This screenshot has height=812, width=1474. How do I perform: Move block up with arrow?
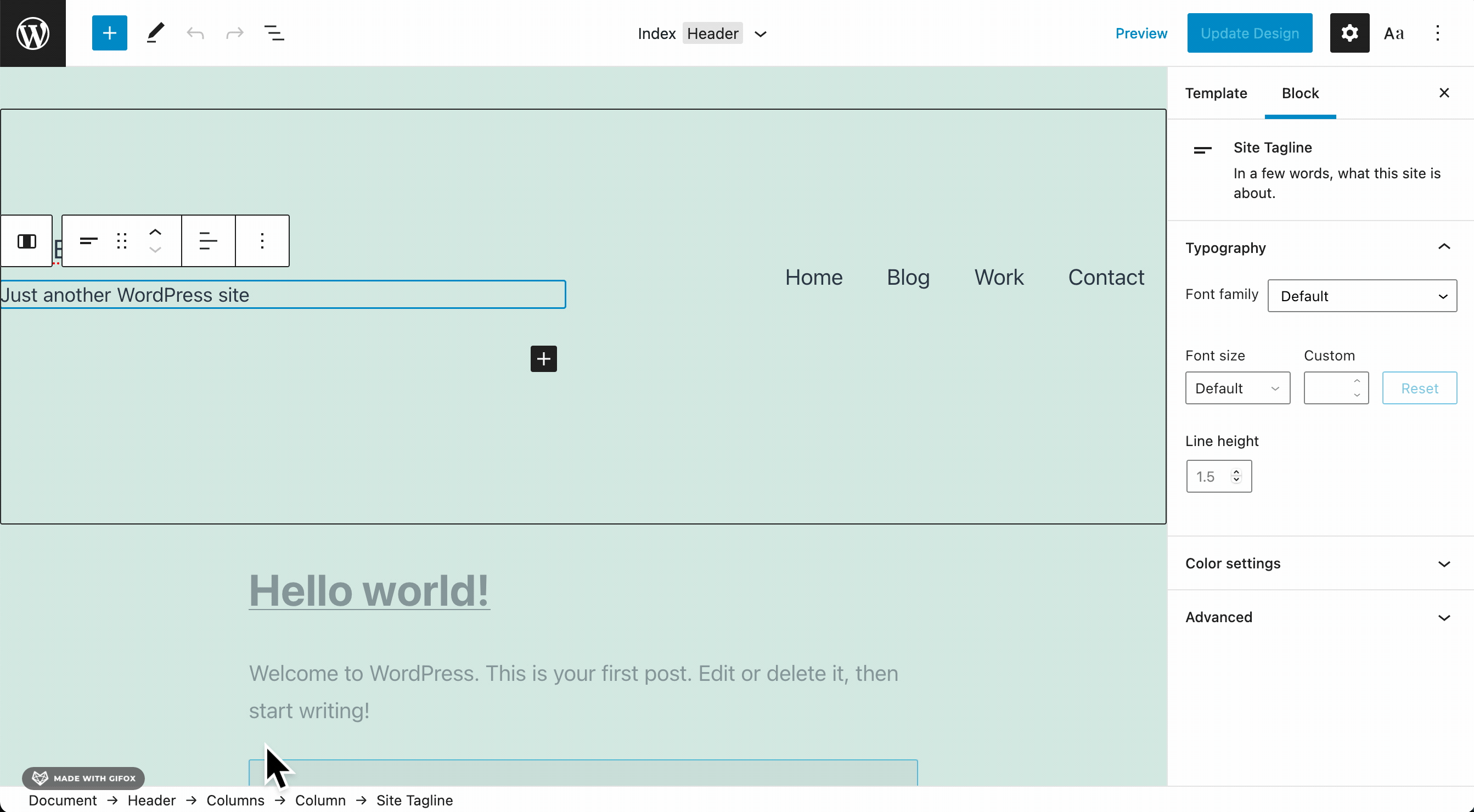(155, 232)
